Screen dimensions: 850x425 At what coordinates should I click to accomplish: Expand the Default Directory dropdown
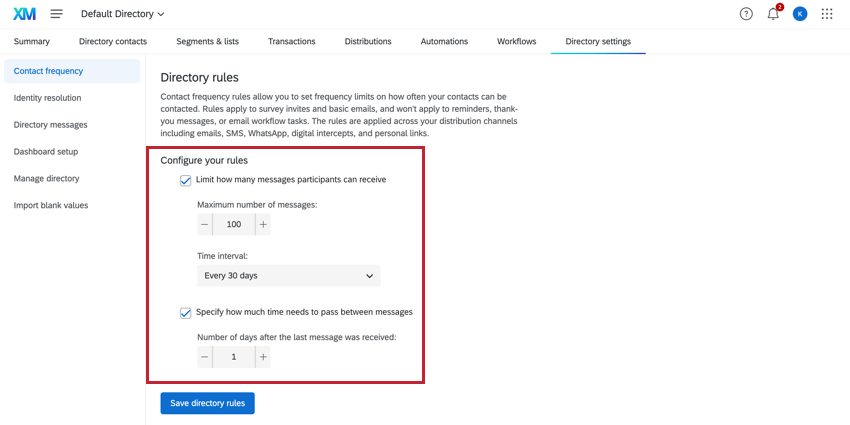coord(122,14)
